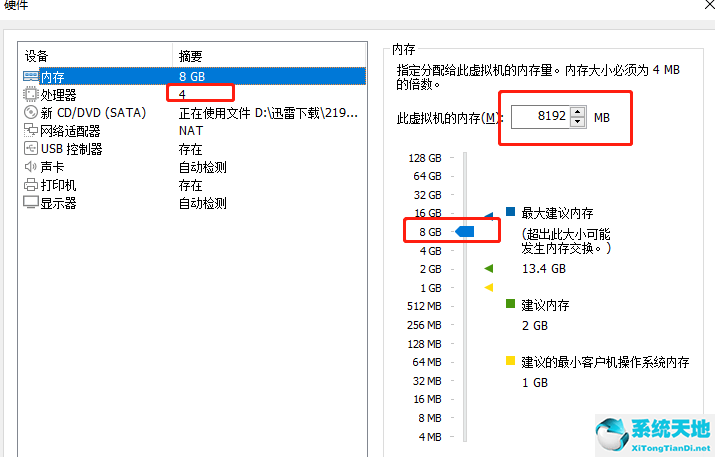Click the NAT summary of network adapter
715x457 pixels.
[x=191, y=131]
